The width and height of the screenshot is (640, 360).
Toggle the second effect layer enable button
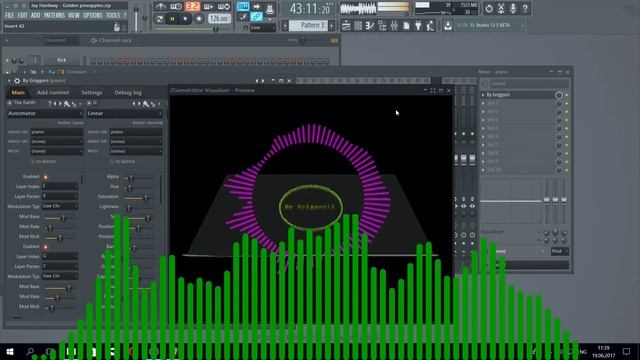tap(89, 103)
